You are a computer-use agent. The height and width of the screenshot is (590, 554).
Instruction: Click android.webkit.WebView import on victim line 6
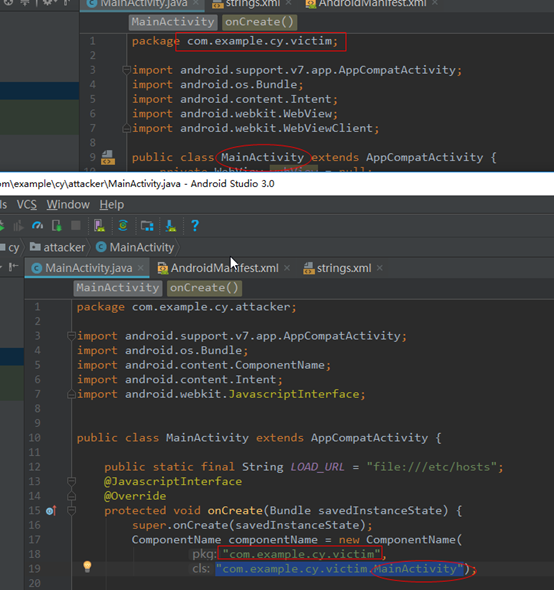[x=256, y=114]
